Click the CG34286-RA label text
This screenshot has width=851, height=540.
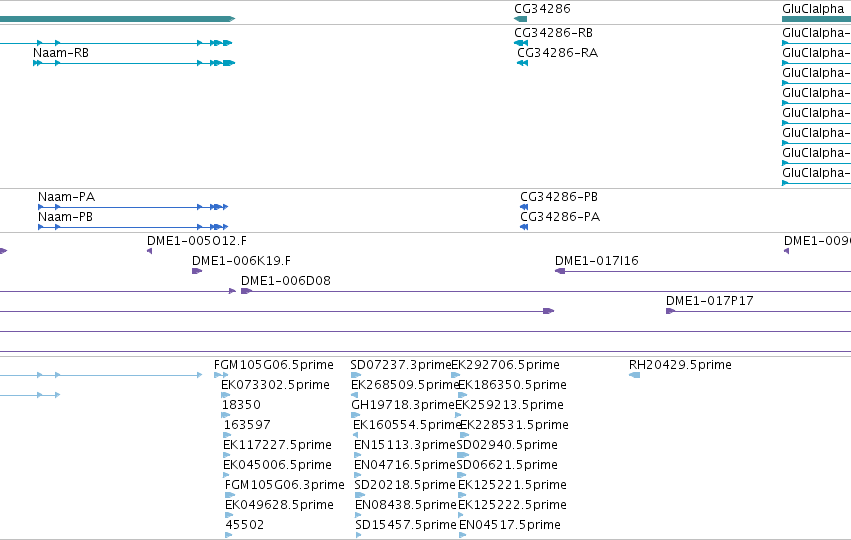coord(557,53)
